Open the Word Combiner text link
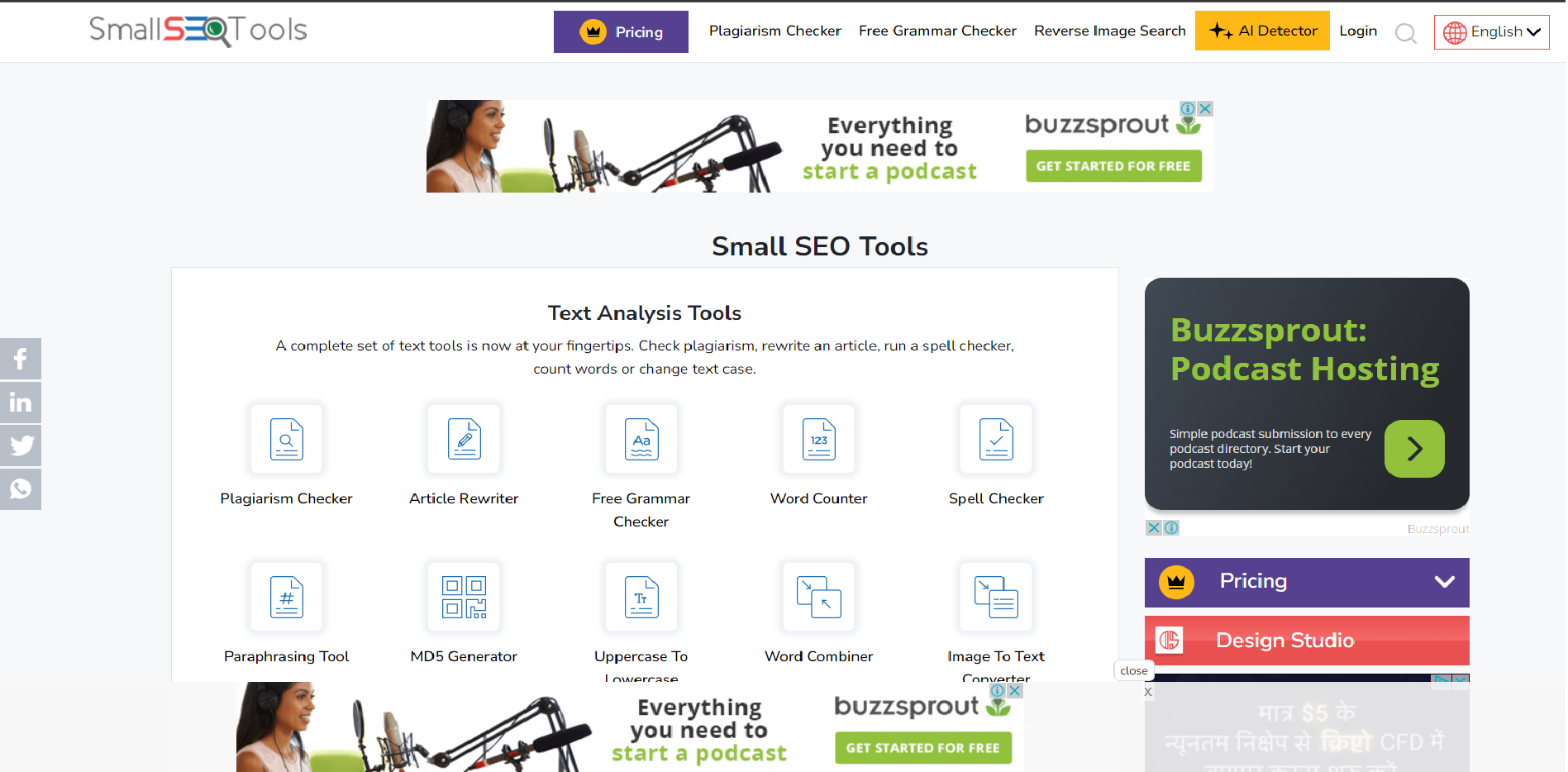This screenshot has height=772, width=1568. tap(818, 656)
